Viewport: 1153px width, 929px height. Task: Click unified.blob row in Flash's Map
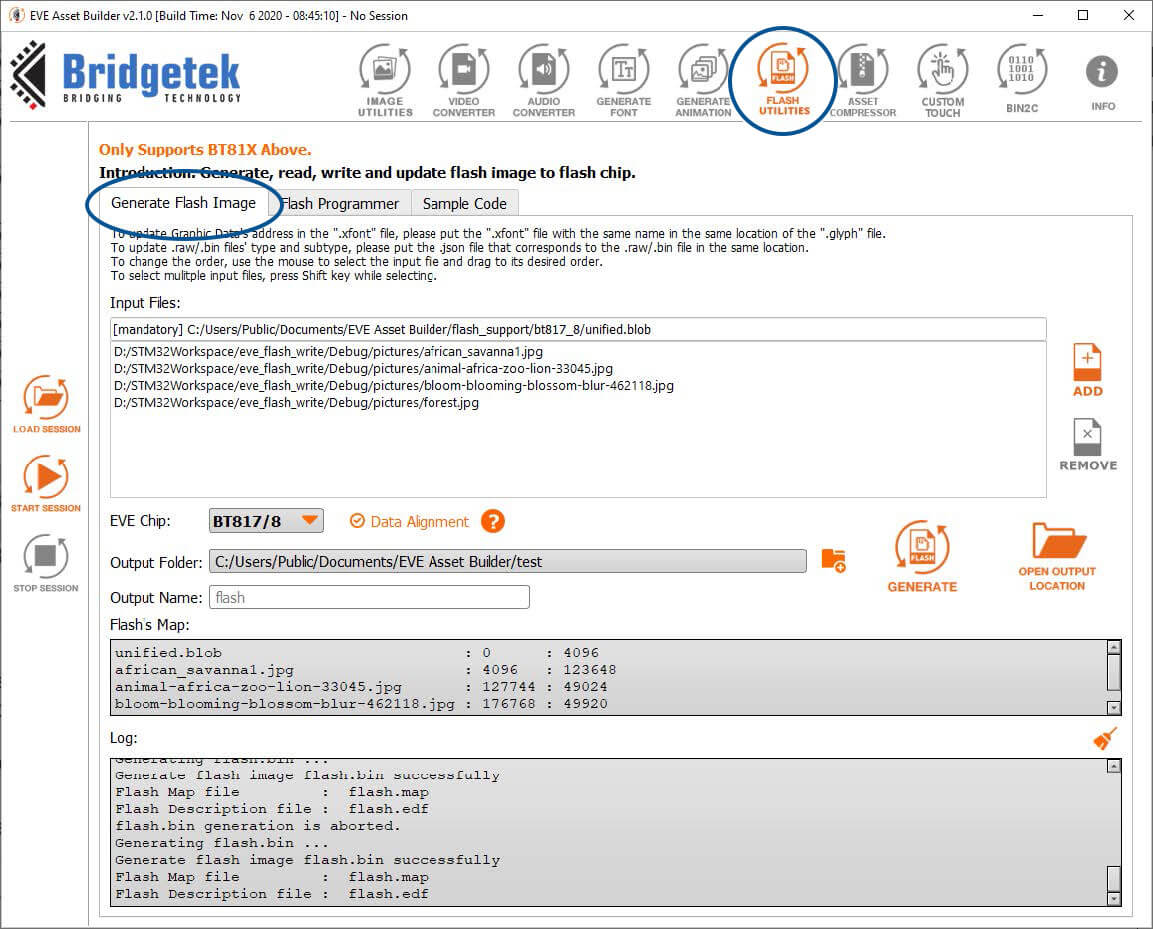(357, 652)
